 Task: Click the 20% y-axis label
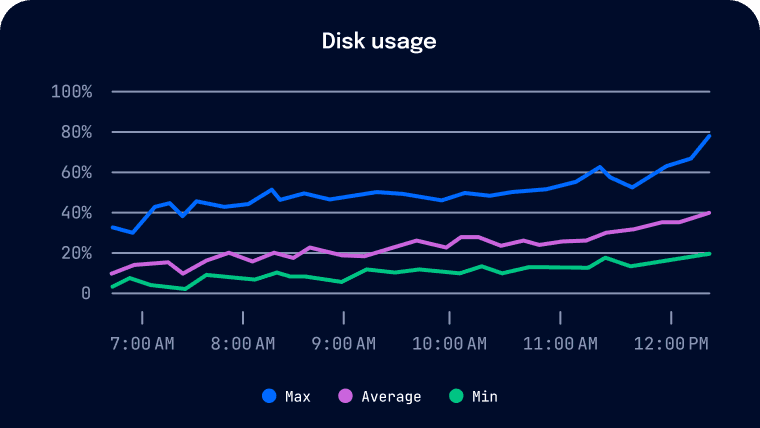point(75,253)
